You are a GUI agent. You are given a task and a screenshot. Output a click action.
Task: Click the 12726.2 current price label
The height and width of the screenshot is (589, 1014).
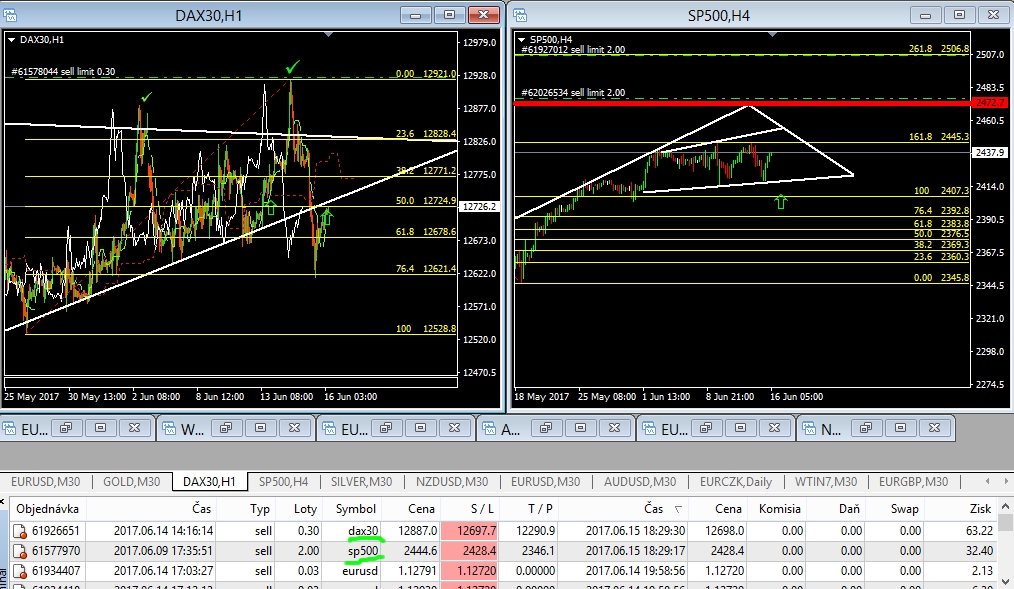click(479, 207)
